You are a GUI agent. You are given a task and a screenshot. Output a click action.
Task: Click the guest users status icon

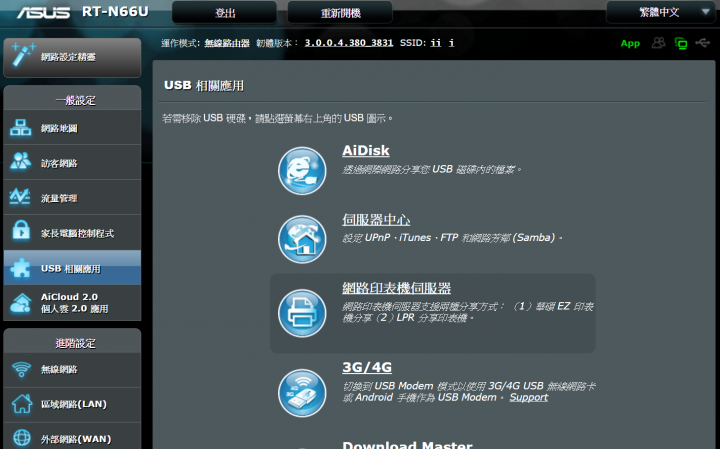tap(658, 43)
